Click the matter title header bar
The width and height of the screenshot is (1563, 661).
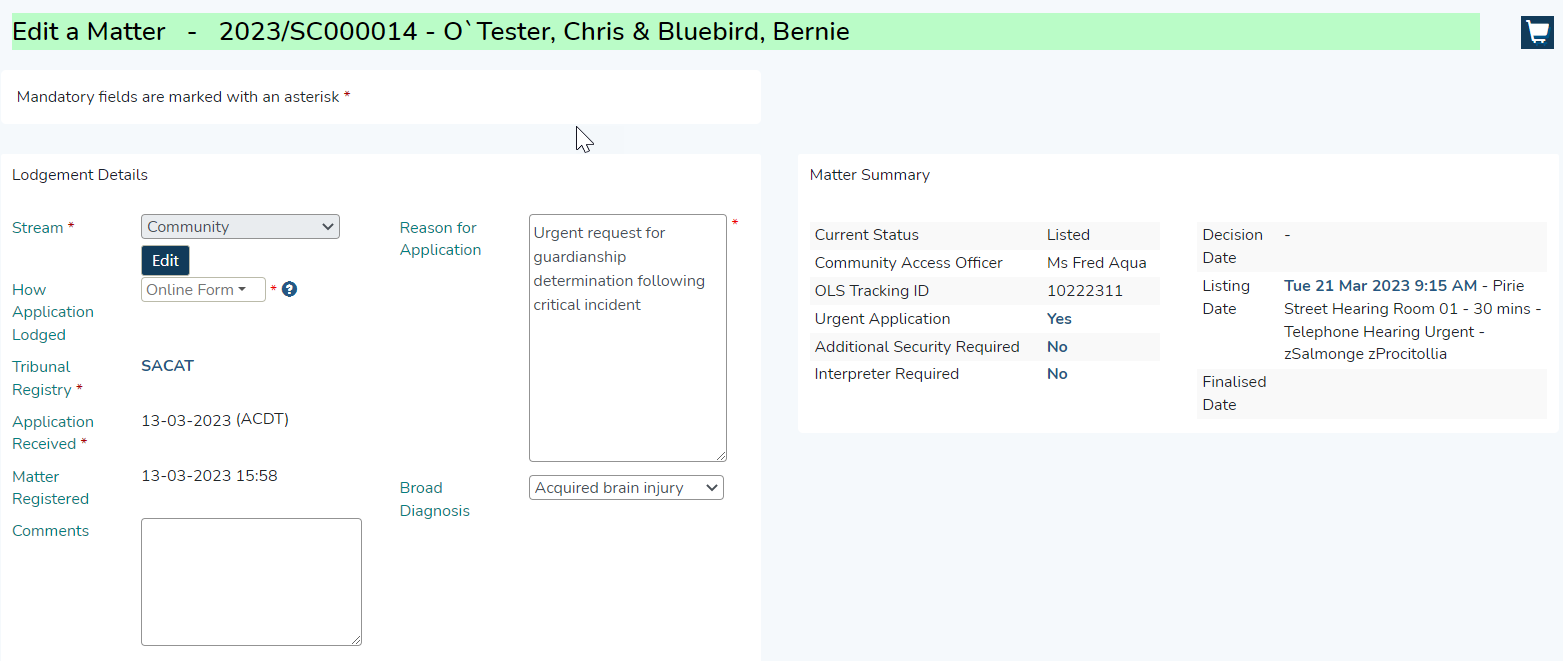pyautogui.click(x=745, y=32)
